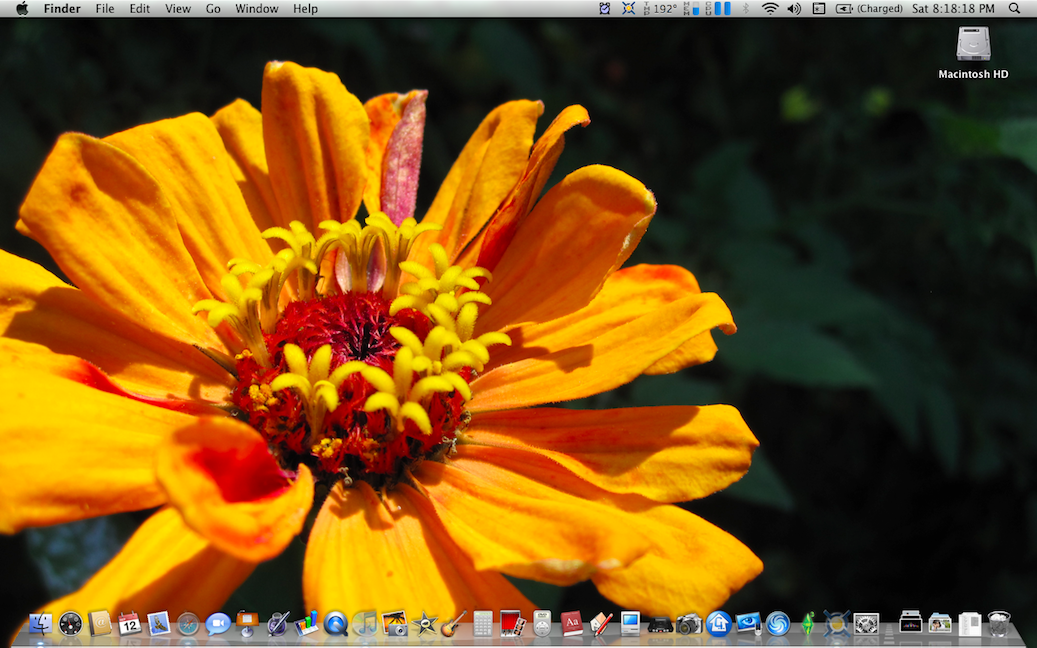Image resolution: width=1037 pixels, height=648 pixels.
Task: Open Documents stack in Dock
Action: click(970, 624)
